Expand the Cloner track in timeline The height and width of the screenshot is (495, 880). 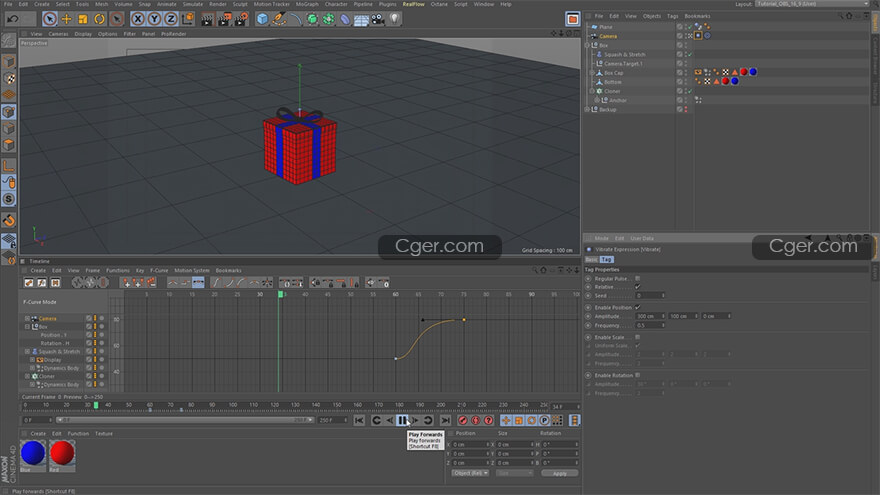pyautogui.click(x=27, y=376)
